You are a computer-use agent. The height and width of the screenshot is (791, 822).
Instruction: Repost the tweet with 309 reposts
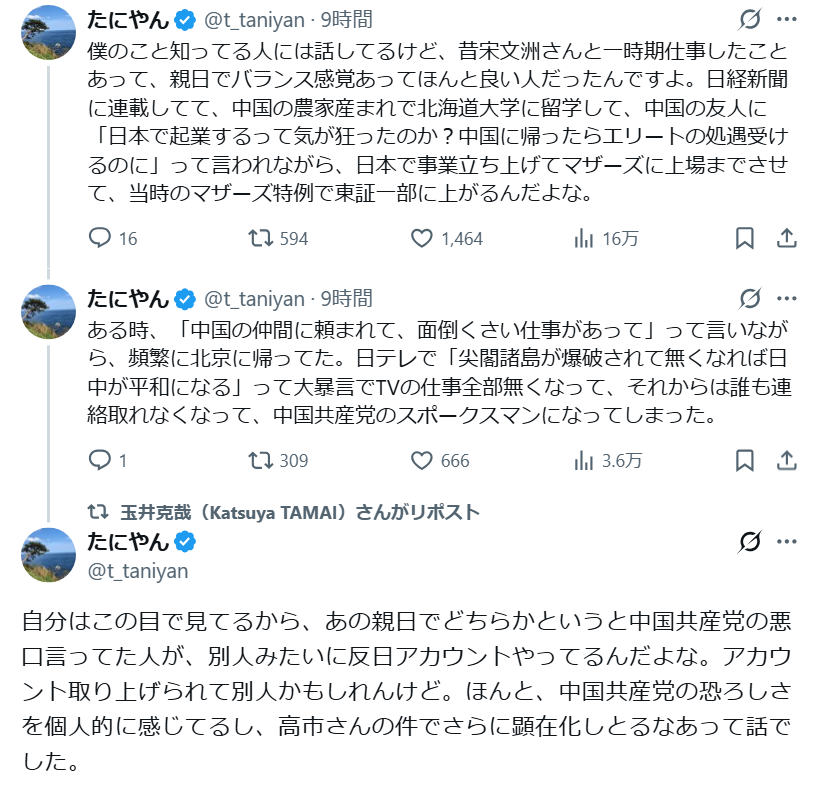(260, 460)
